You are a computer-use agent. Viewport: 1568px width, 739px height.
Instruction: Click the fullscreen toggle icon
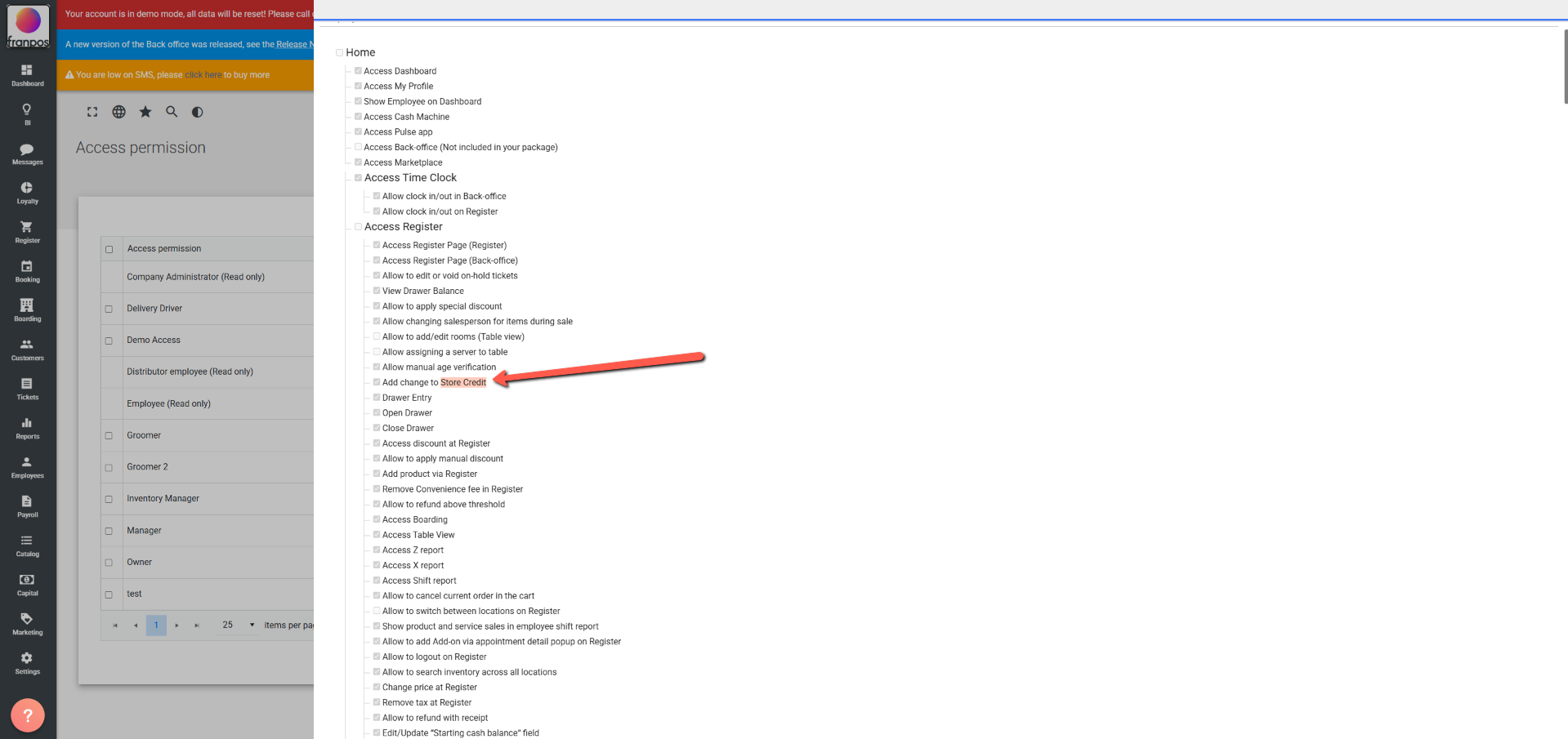92,112
